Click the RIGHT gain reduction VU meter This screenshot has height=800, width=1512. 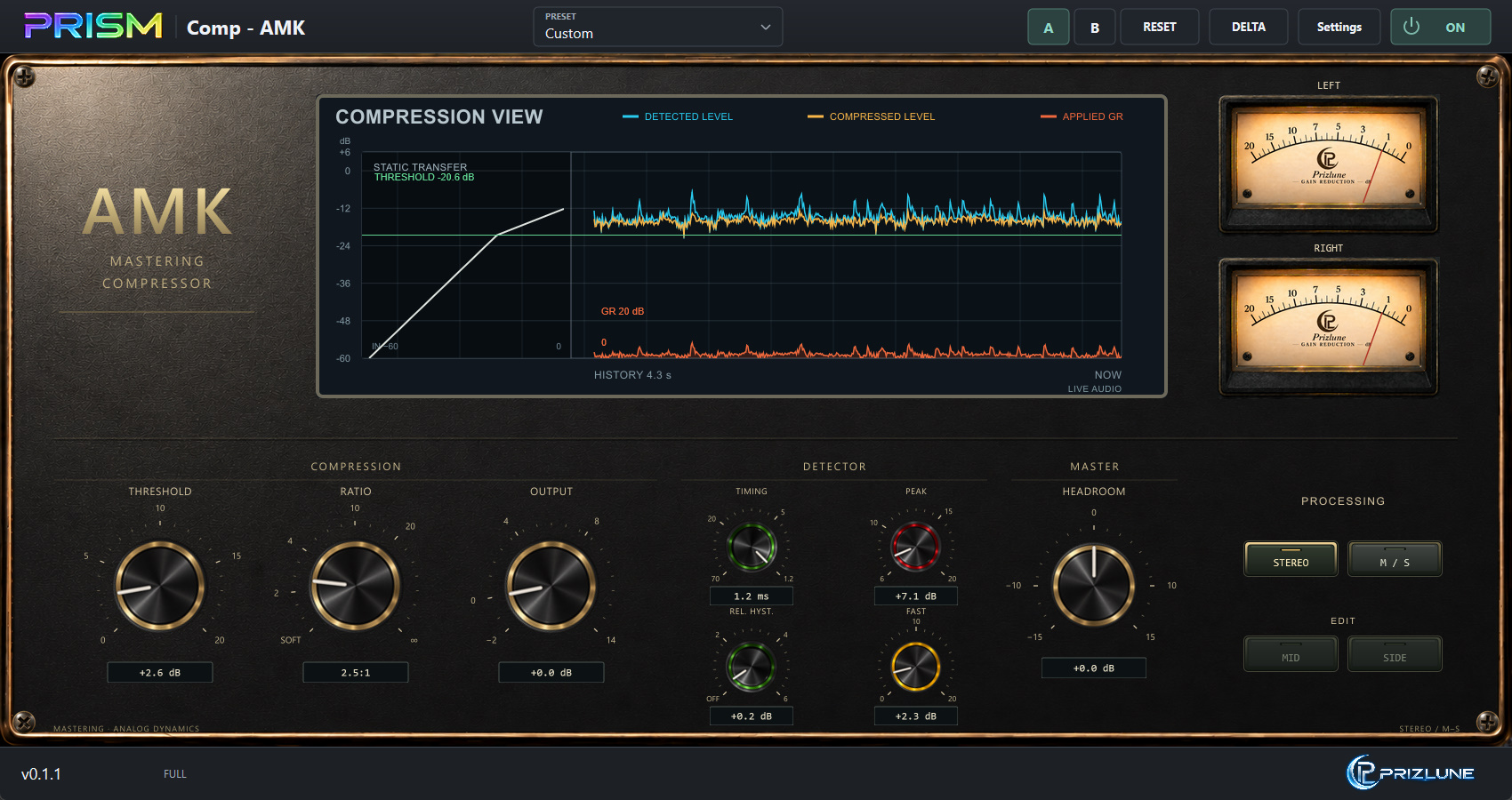[1328, 326]
